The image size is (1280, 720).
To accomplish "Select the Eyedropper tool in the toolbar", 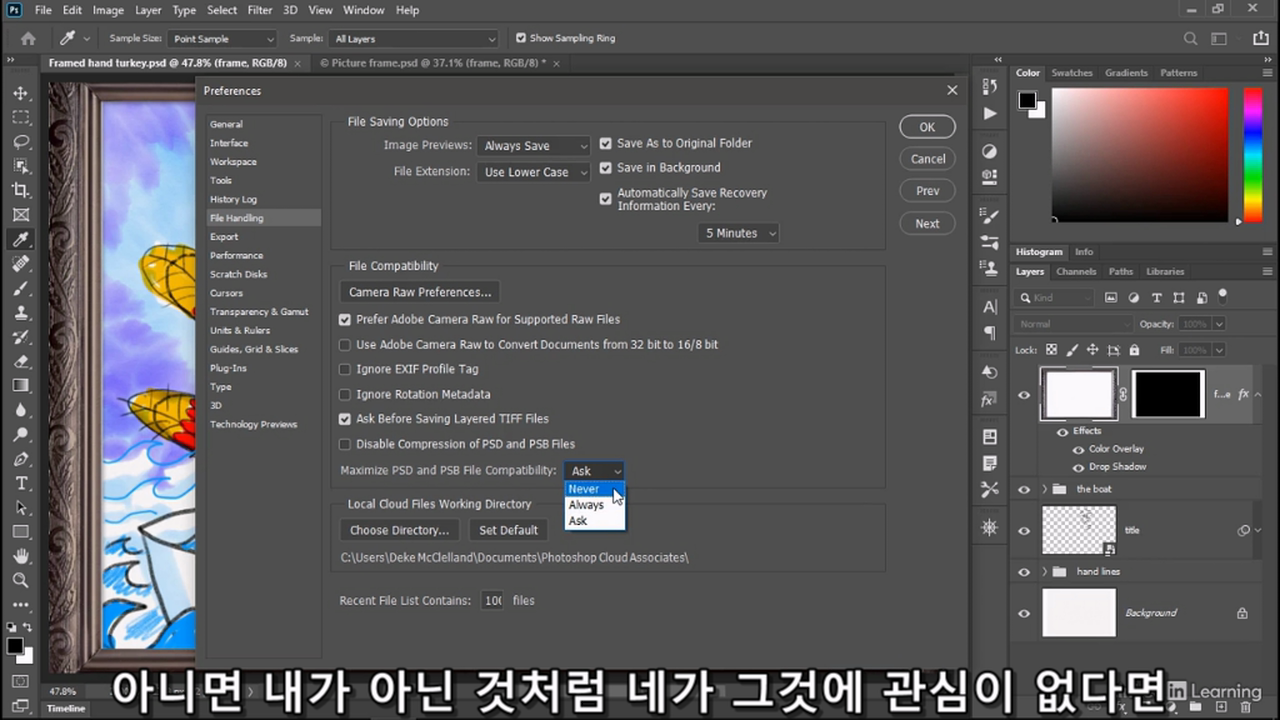I will (x=21, y=239).
